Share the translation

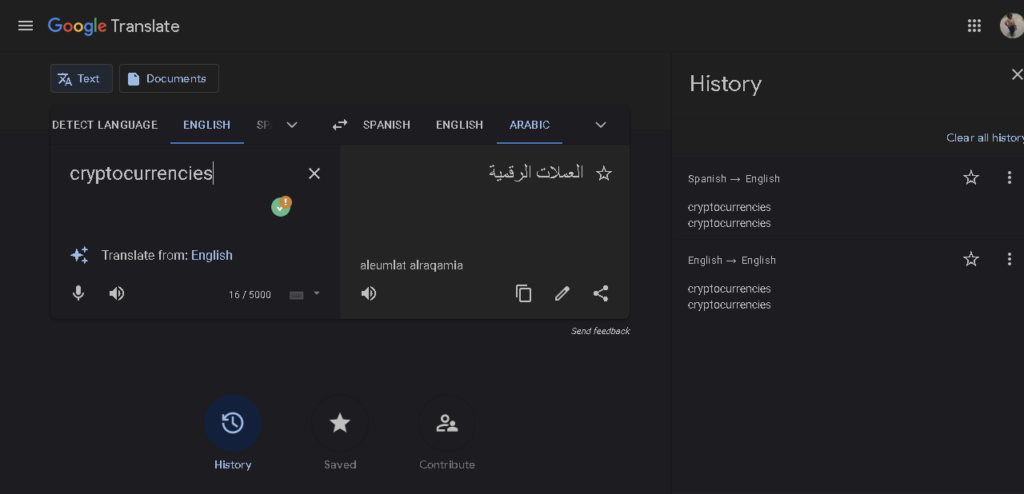[x=601, y=294]
